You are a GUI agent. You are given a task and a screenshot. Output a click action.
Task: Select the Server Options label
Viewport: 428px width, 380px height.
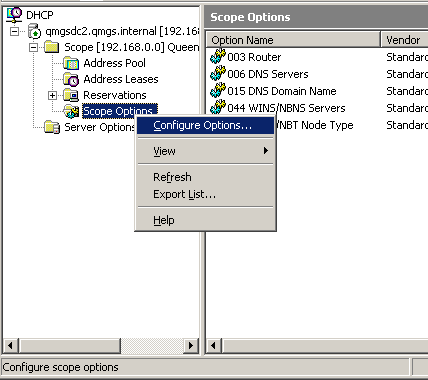[x=100, y=127]
